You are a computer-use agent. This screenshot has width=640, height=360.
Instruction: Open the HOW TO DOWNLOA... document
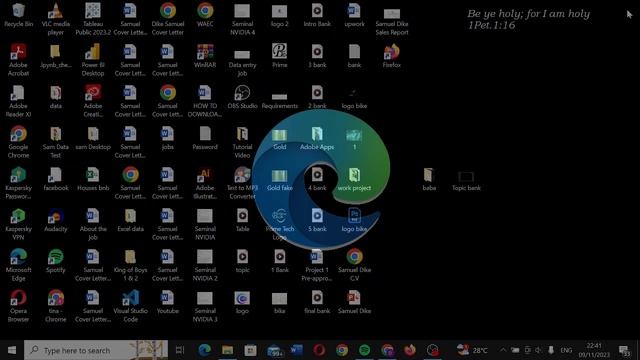(x=205, y=101)
